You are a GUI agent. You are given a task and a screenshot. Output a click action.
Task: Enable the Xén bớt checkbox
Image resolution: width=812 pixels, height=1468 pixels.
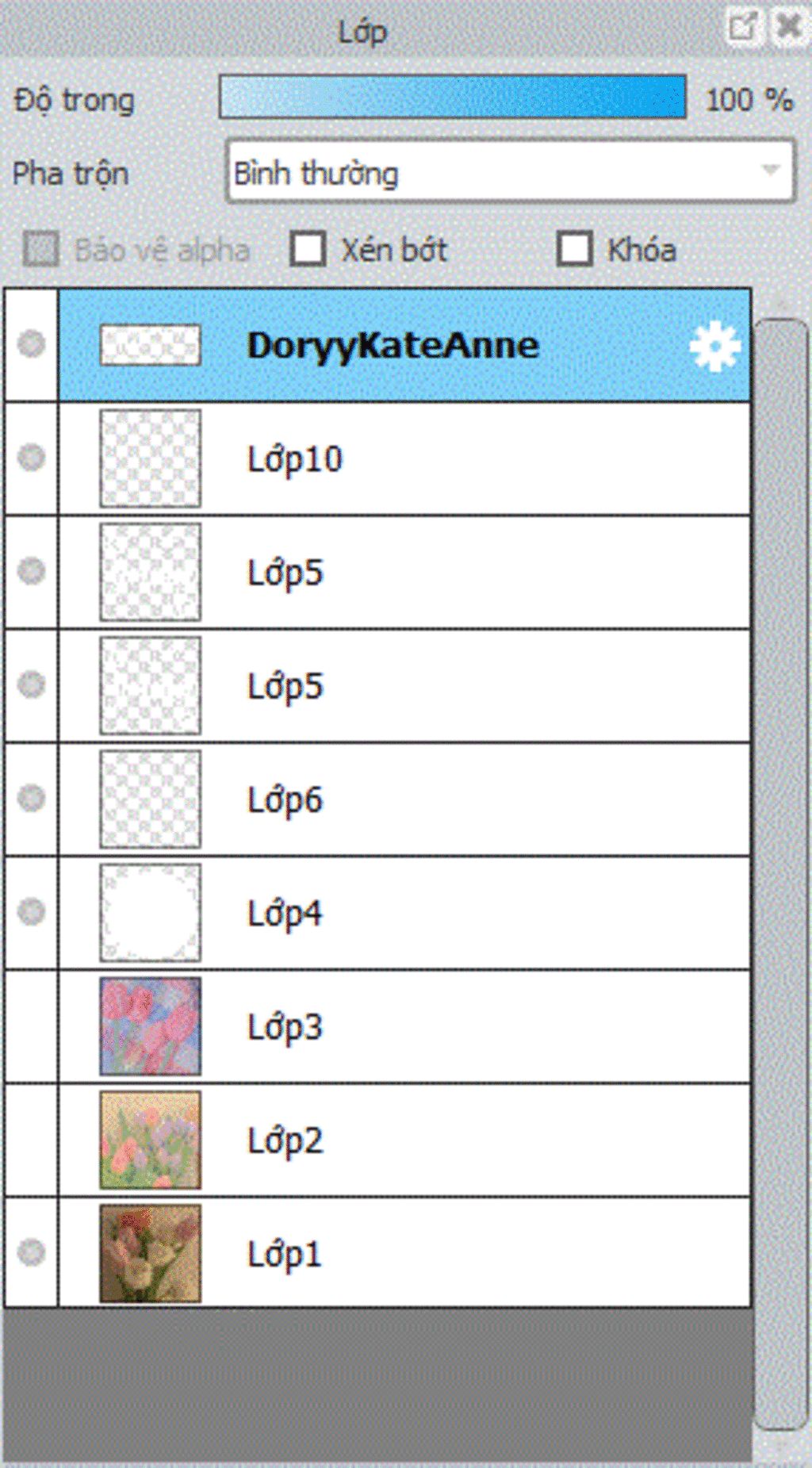pyautogui.click(x=308, y=249)
